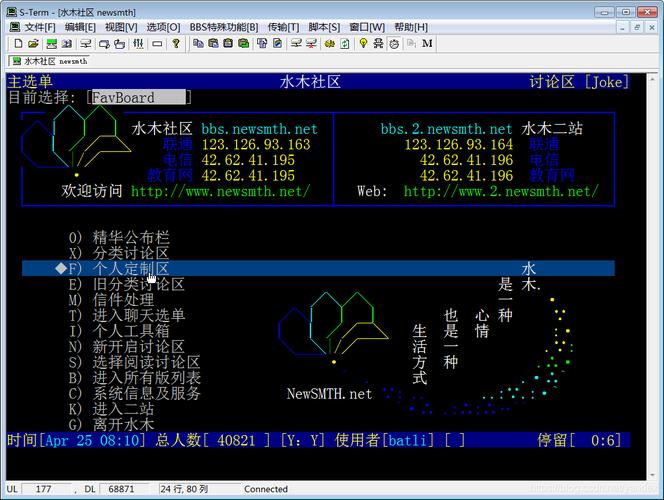Click the vertical scrollbar down arrow
This screenshot has height=500, width=664.
coord(653,475)
